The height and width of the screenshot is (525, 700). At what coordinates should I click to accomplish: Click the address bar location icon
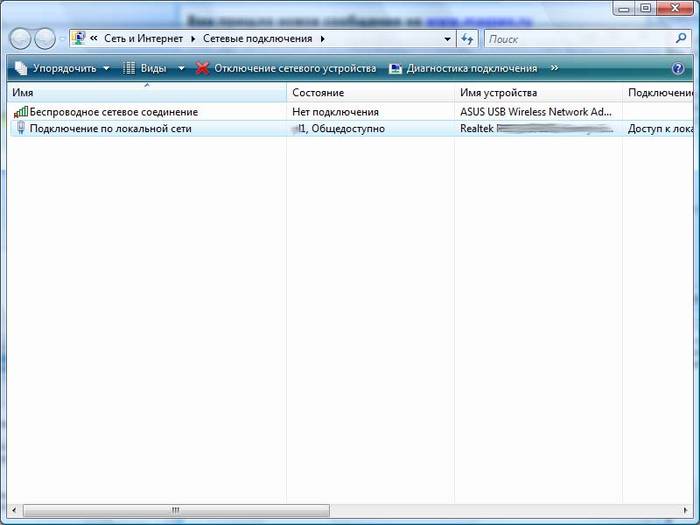point(78,39)
